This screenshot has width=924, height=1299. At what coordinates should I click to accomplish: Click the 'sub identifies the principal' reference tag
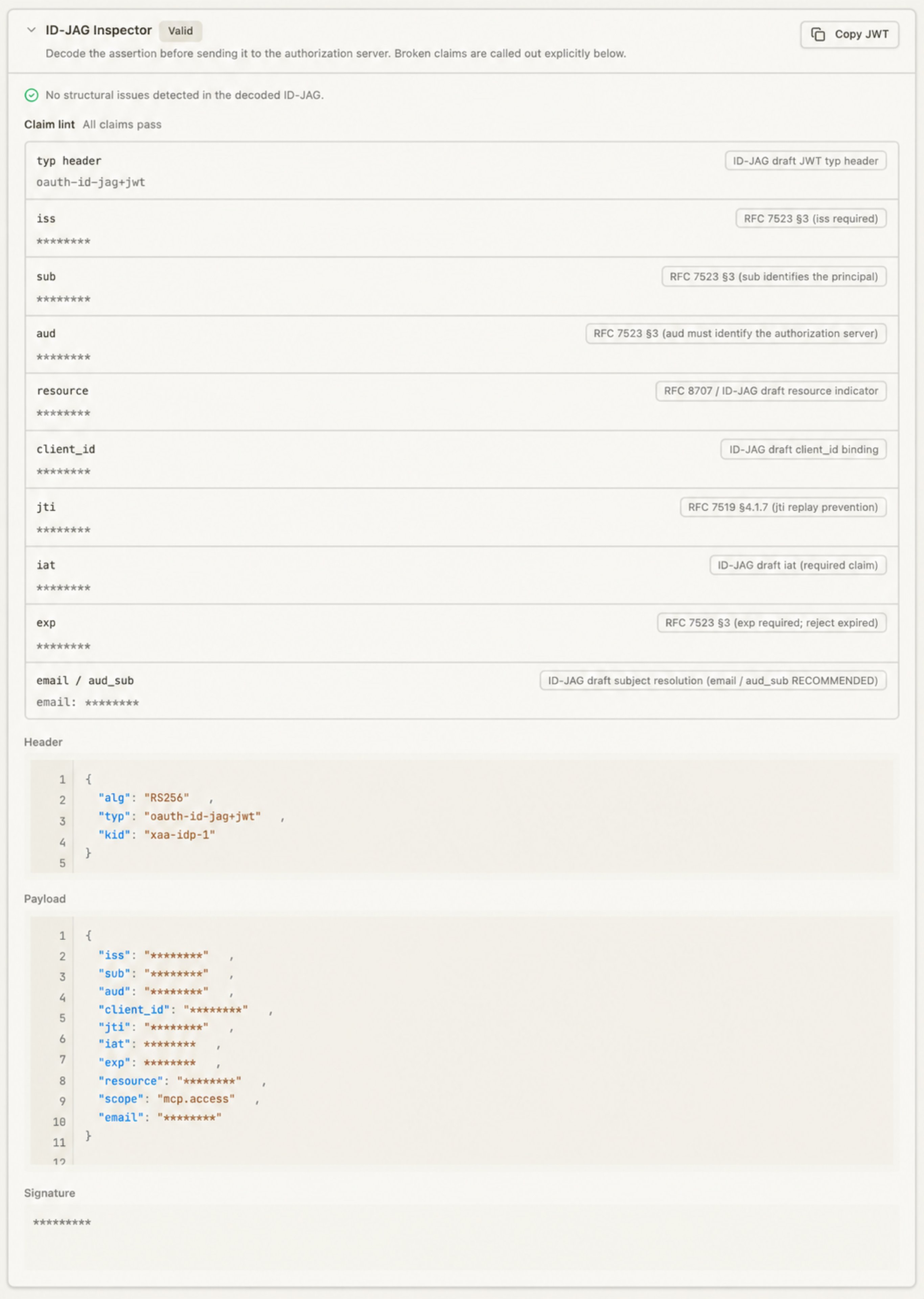(x=774, y=276)
